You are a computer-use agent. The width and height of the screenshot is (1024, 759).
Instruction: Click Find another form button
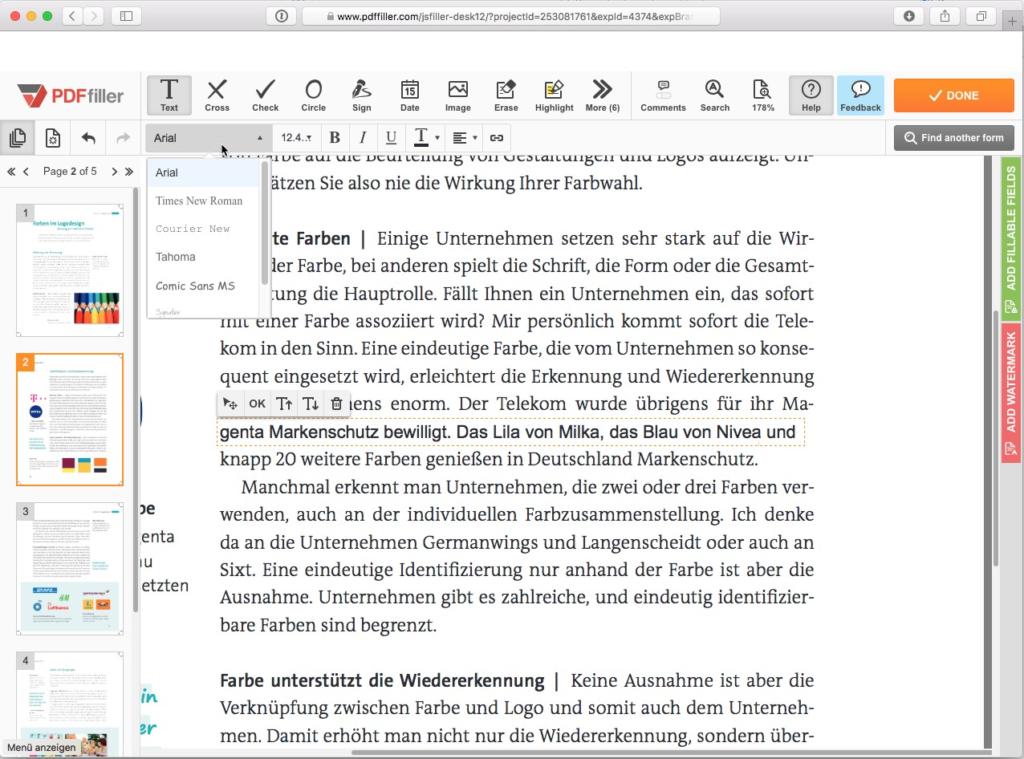(954, 138)
